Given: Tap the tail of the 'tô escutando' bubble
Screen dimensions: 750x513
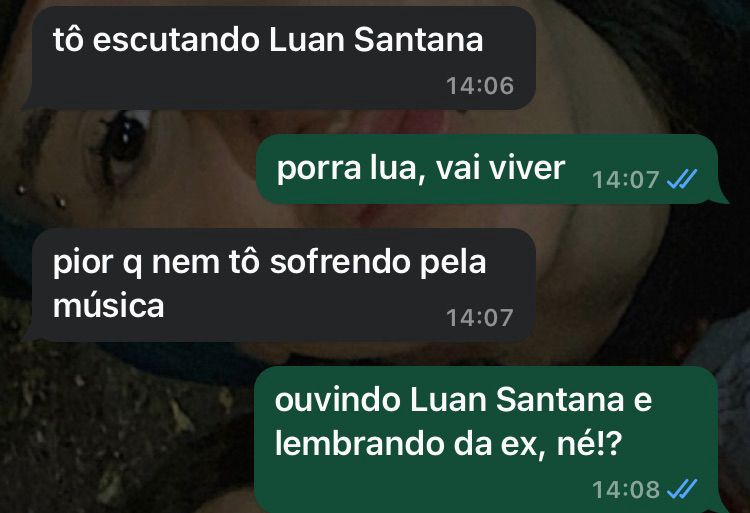Looking at the screenshot, I should click(28, 102).
